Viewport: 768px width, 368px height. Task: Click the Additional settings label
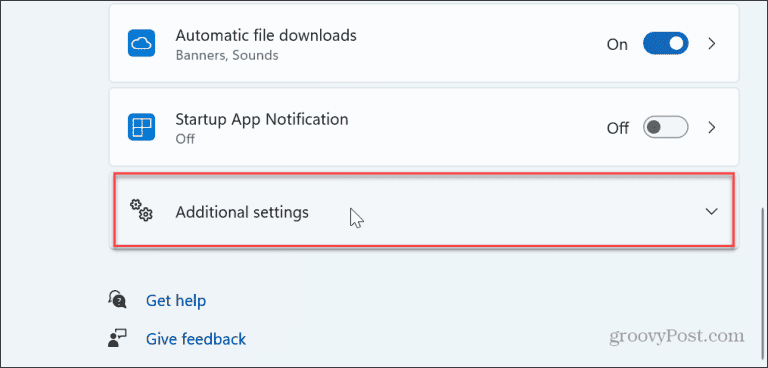click(242, 212)
